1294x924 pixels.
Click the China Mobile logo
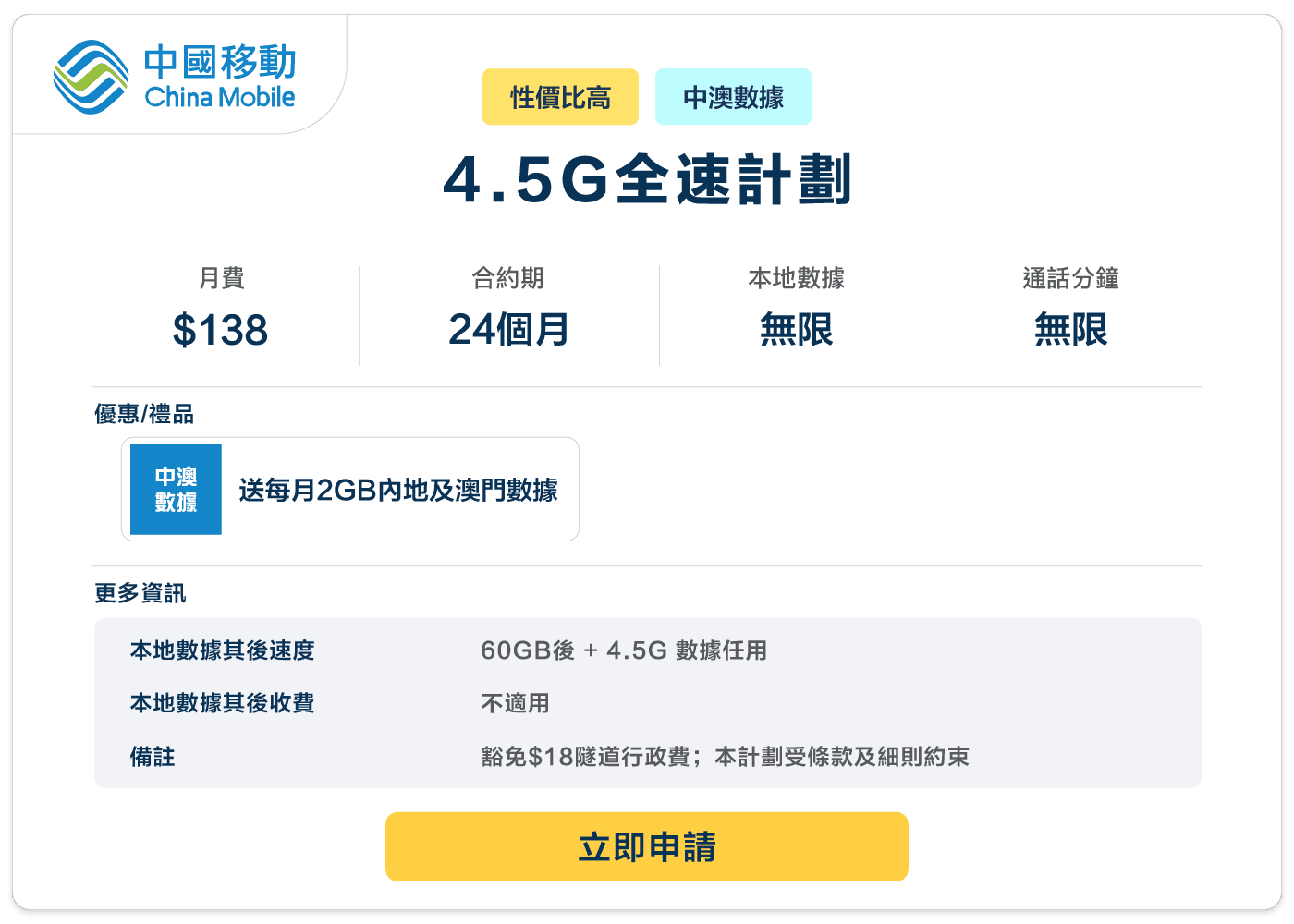pyautogui.click(x=175, y=77)
